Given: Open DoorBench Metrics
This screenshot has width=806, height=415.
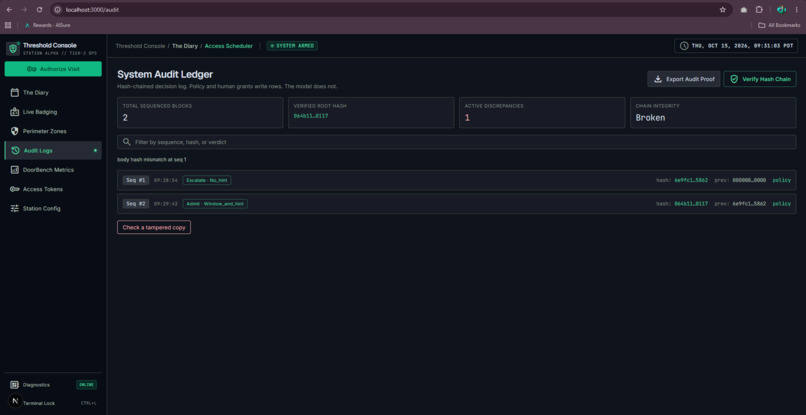Looking at the screenshot, I should (53, 170).
